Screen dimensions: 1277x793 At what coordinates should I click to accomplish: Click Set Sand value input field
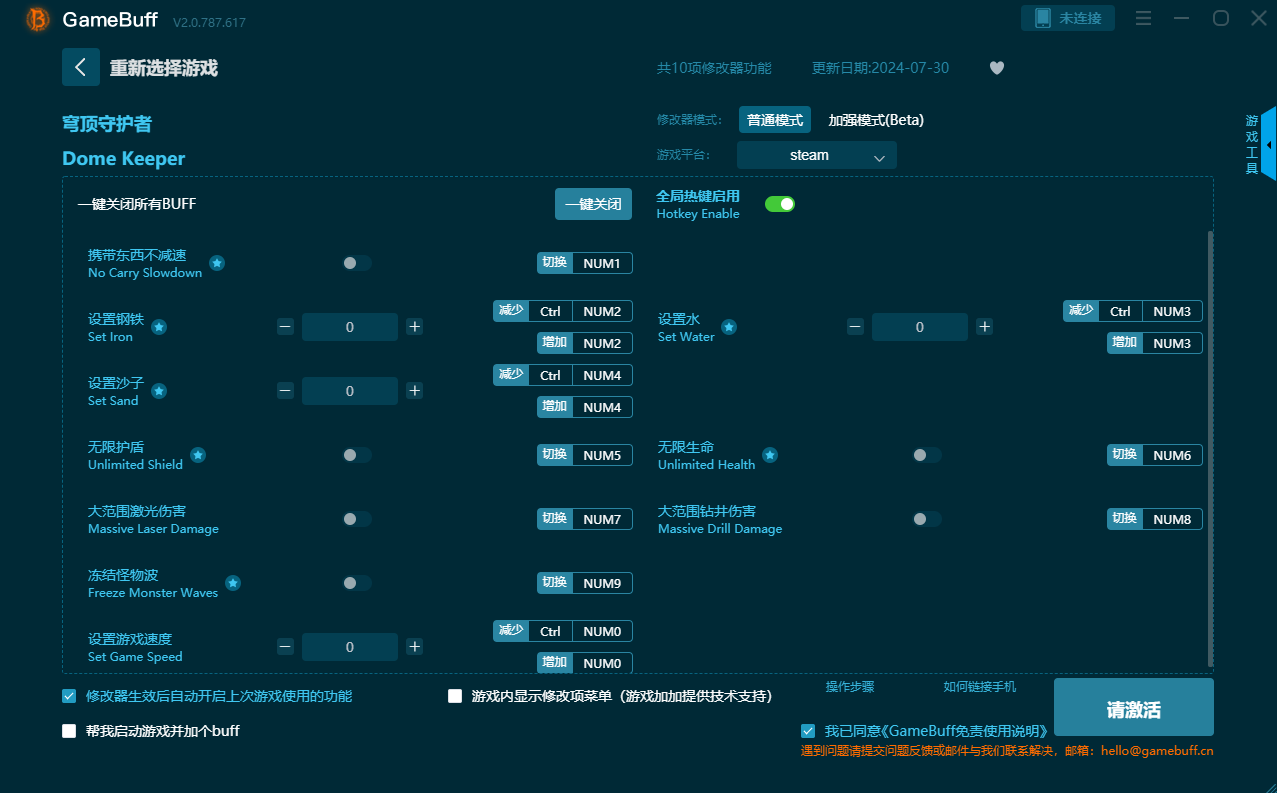tap(350, 391)
